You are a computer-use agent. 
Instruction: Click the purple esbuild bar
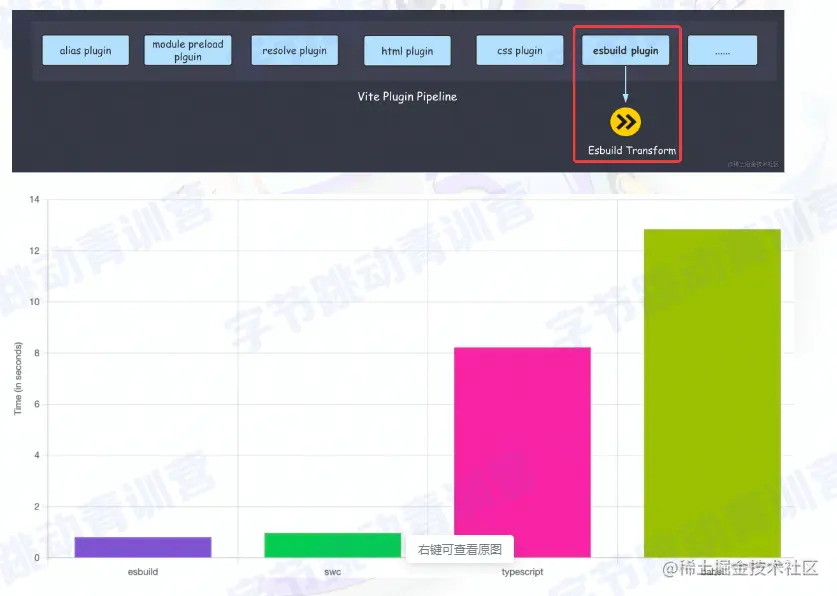pyautogui.click(x=143, y=547)
